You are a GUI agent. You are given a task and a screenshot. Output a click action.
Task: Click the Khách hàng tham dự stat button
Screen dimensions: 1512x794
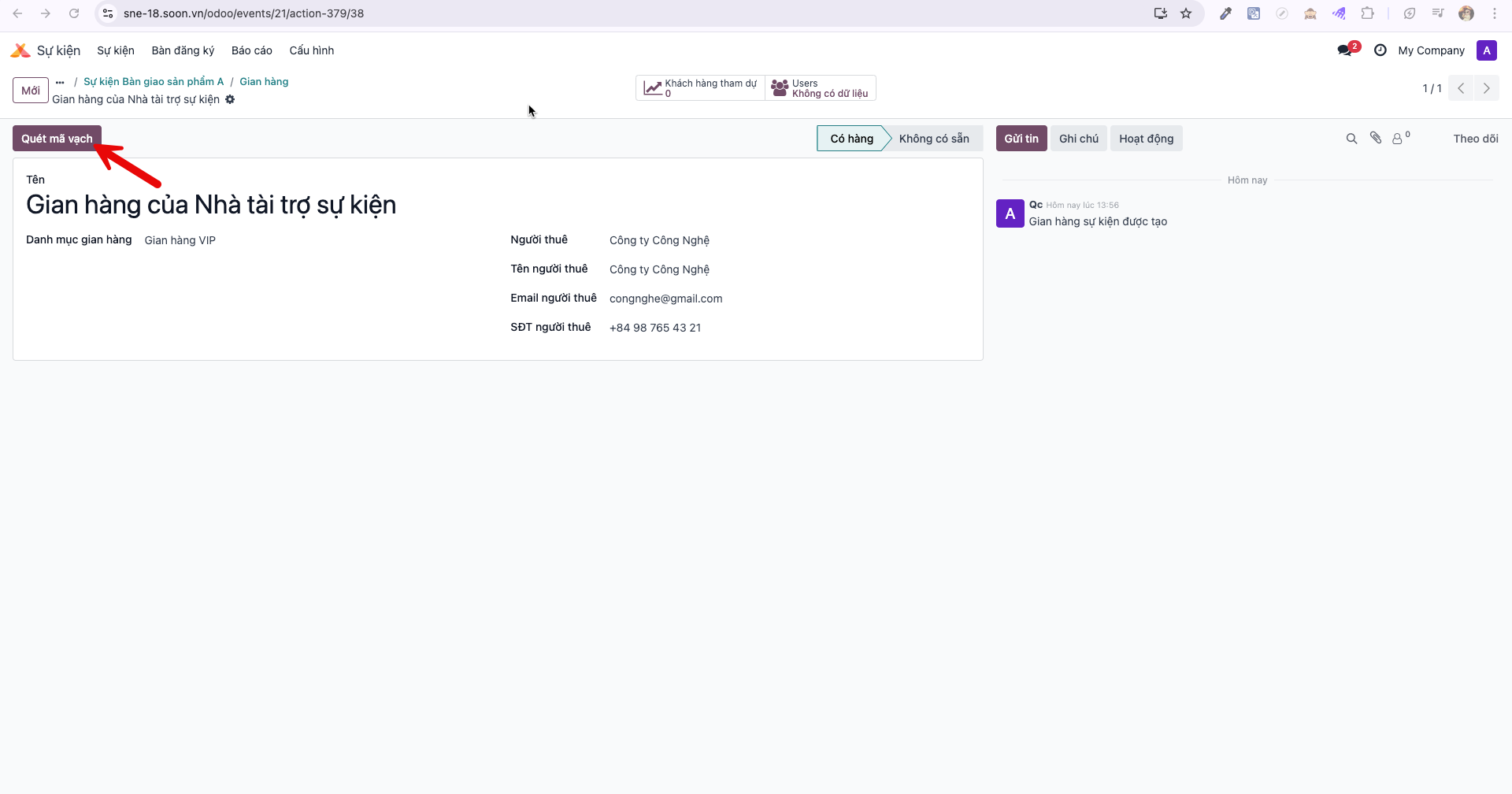coord(700,88)
